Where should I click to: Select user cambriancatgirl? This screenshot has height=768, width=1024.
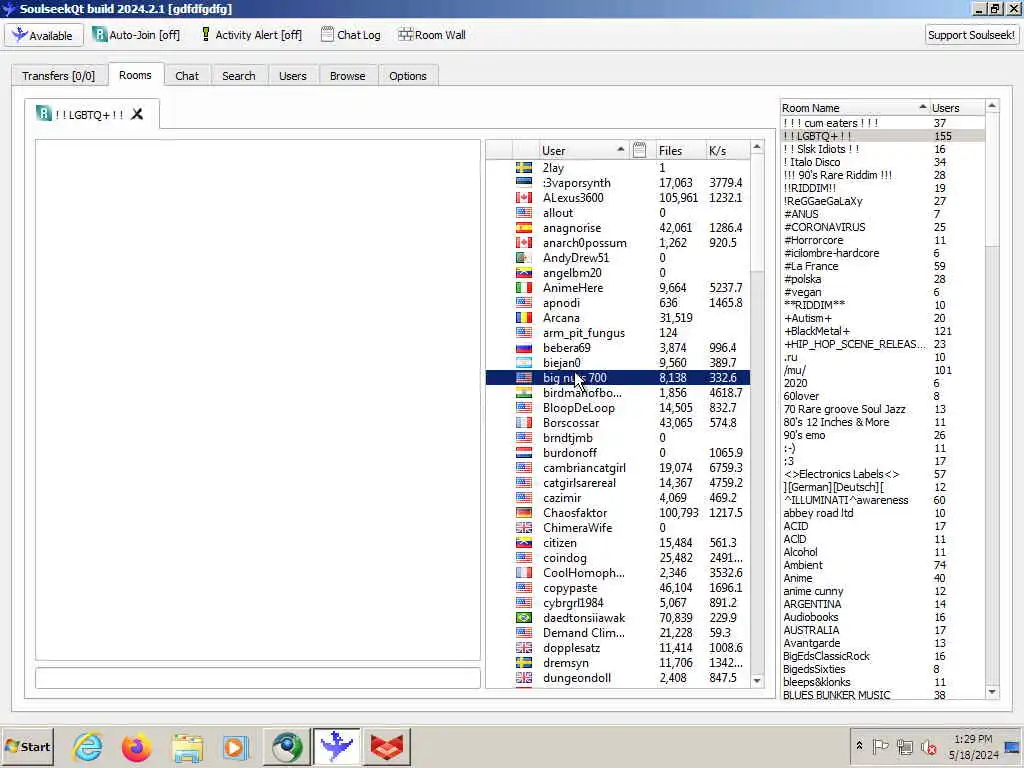click(x=618, y=468)
